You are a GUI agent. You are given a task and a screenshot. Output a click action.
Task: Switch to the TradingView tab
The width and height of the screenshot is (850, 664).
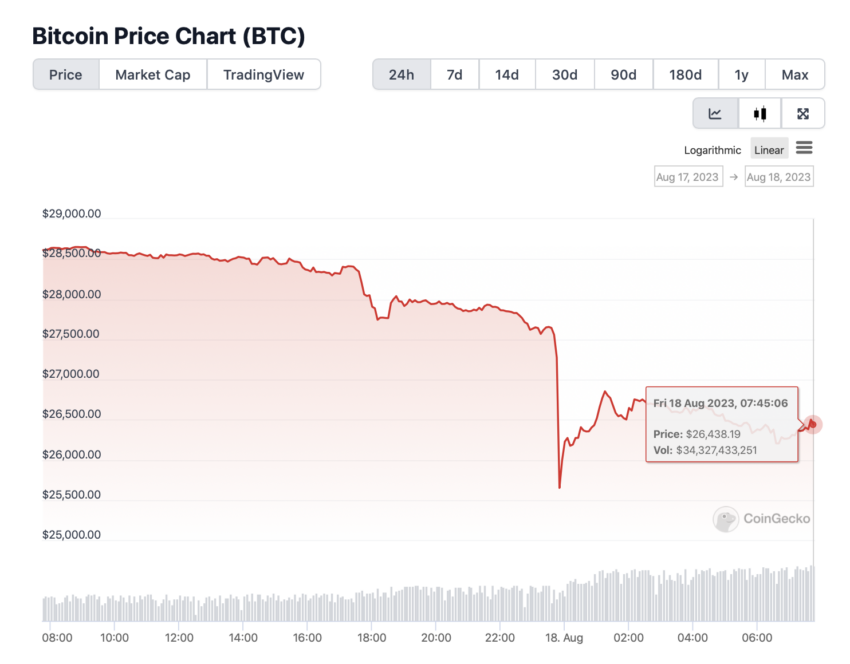point(263,74)
